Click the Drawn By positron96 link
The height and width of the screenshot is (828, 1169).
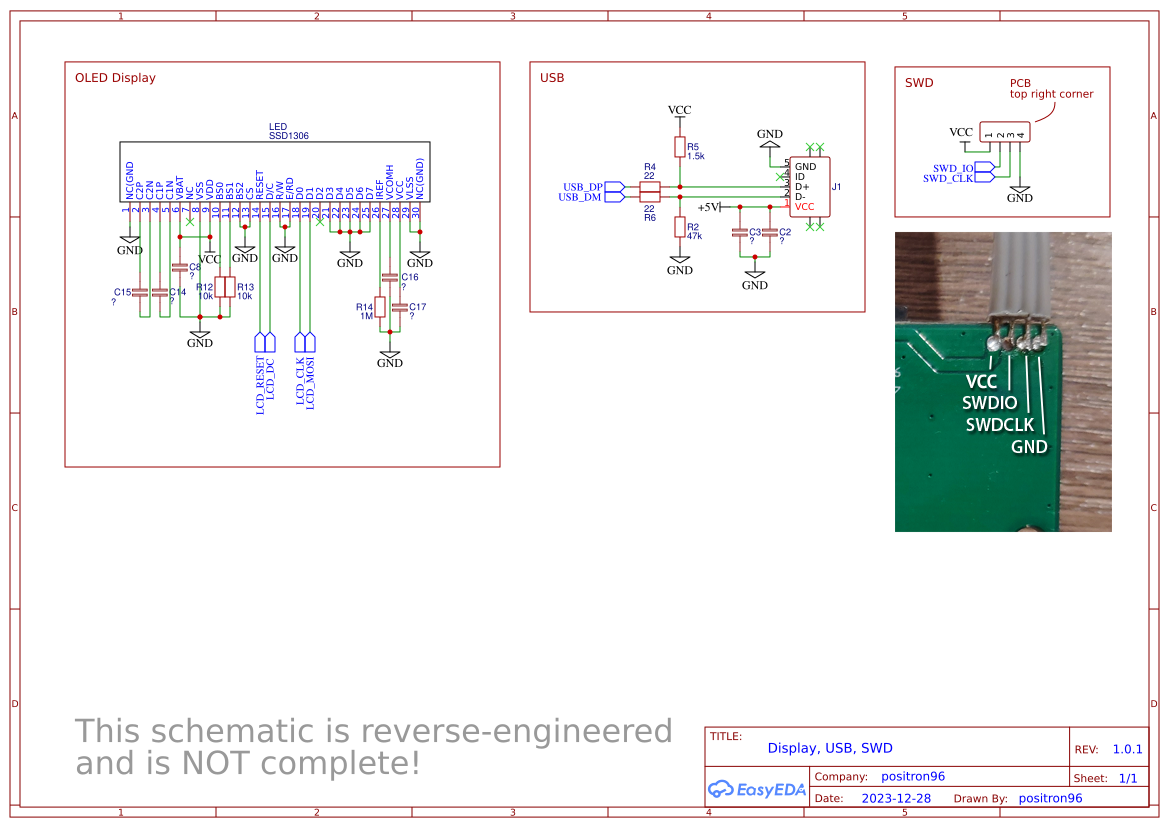(x=1050, y=798)
